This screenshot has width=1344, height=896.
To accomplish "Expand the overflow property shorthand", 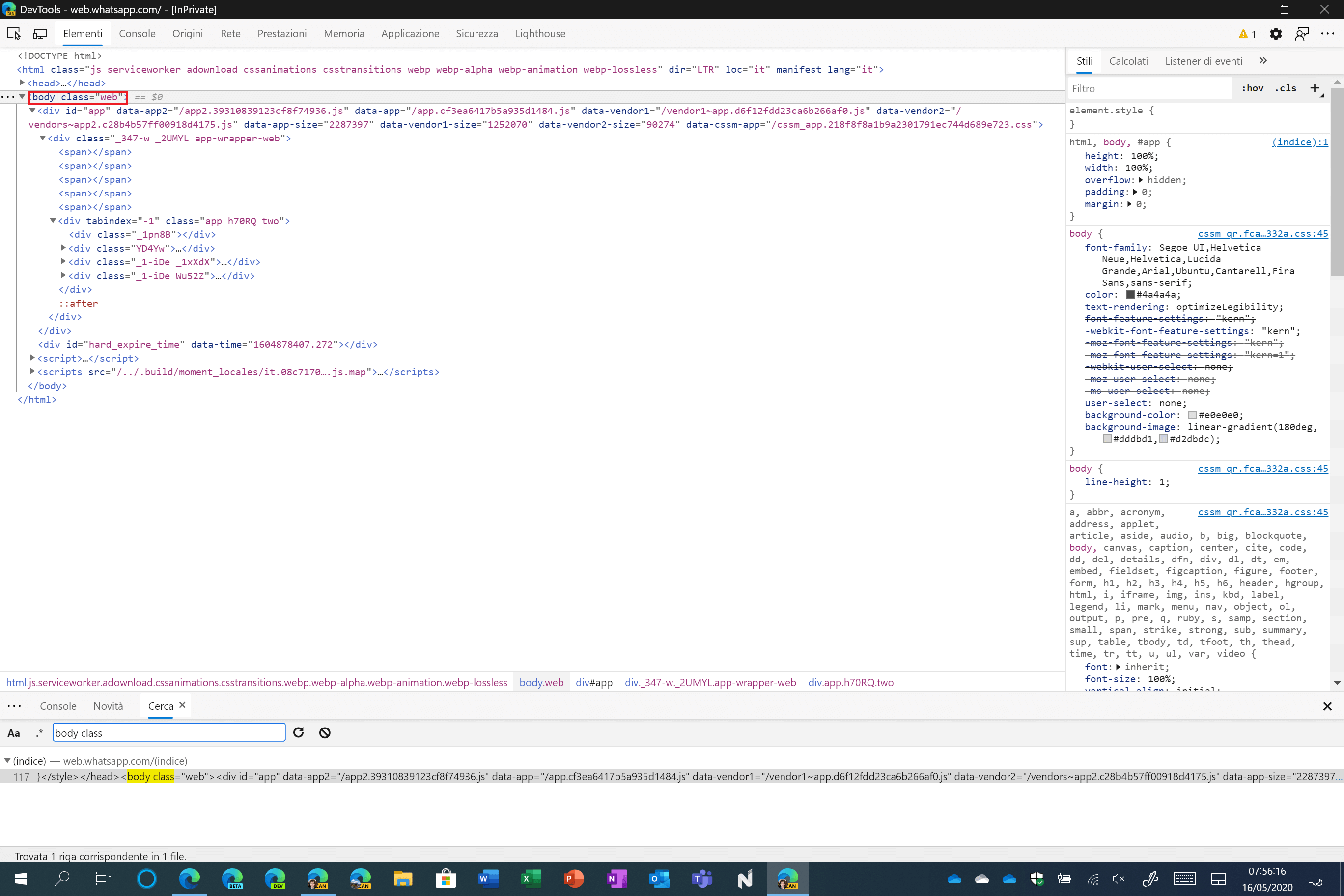I will coord(1141,180).
